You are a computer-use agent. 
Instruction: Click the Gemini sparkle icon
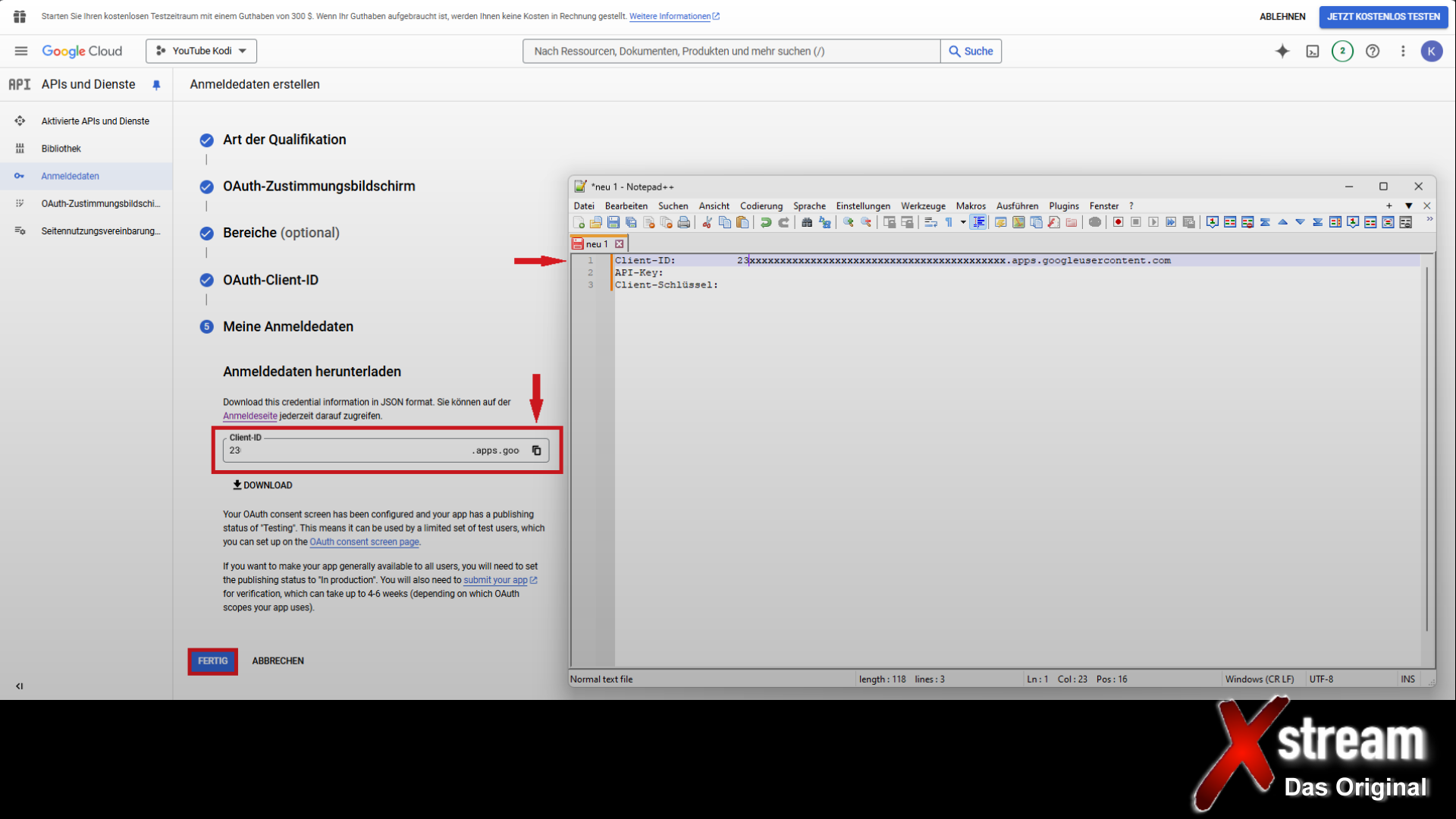tap(1282, 52)
